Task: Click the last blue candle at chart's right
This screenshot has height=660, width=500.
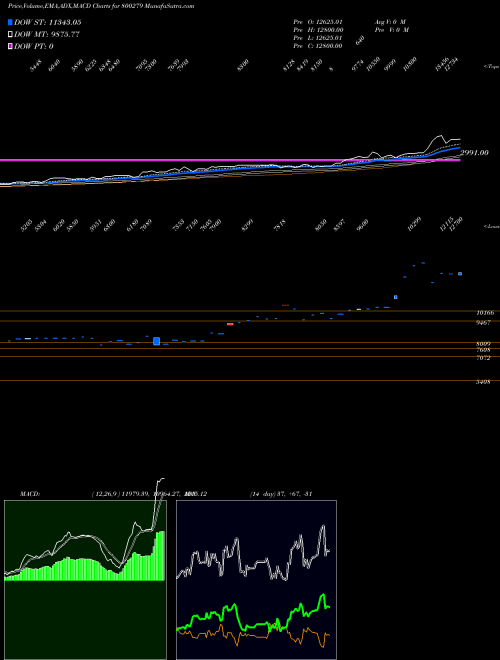Action: 460,274
